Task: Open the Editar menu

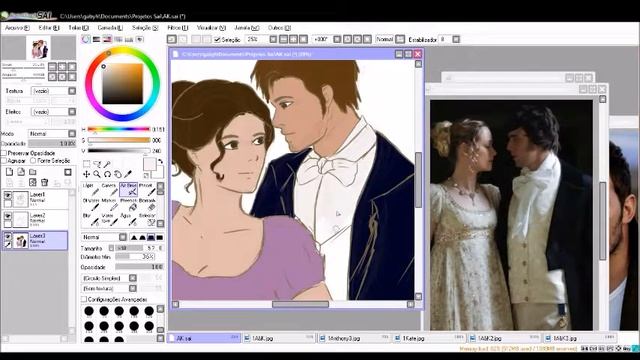Action: [49, 28]
